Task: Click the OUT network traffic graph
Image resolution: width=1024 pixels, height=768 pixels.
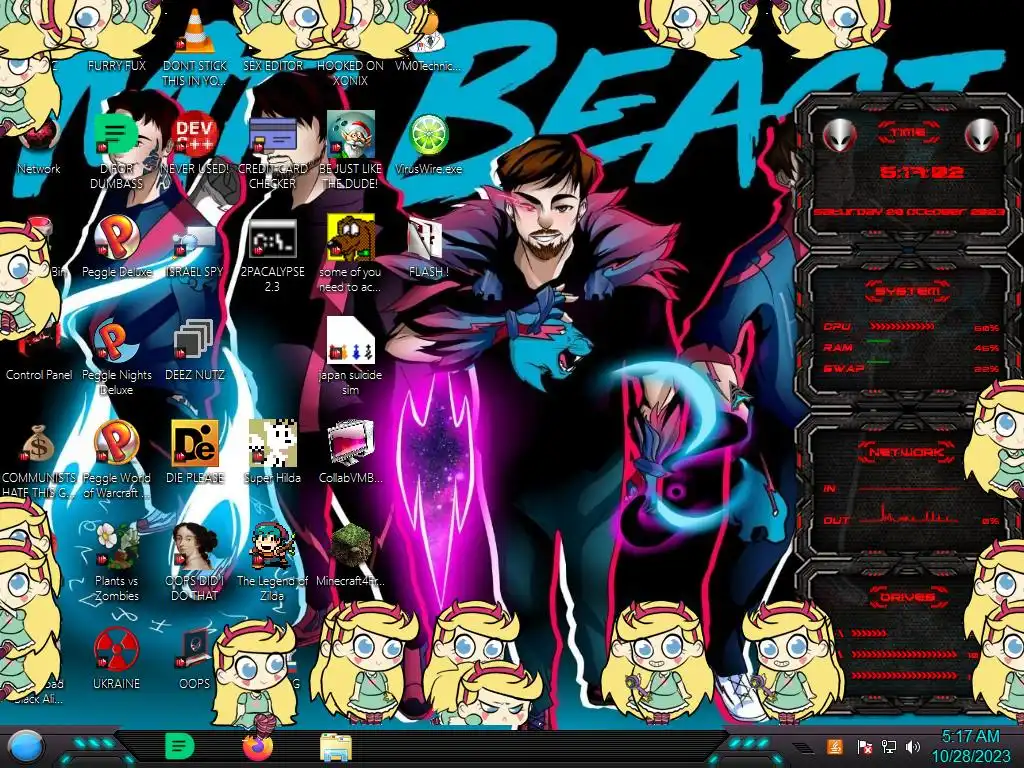Action: (909, 515)
